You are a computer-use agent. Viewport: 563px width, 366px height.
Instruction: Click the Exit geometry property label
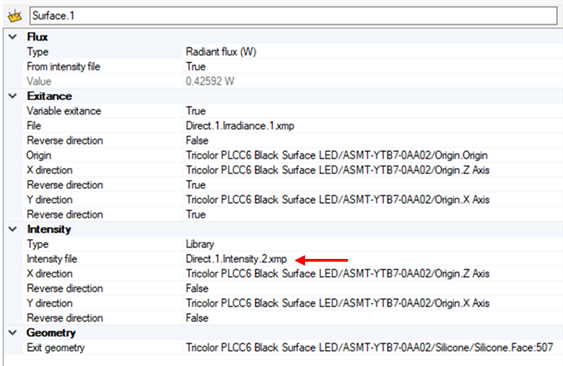pos(56,348)
